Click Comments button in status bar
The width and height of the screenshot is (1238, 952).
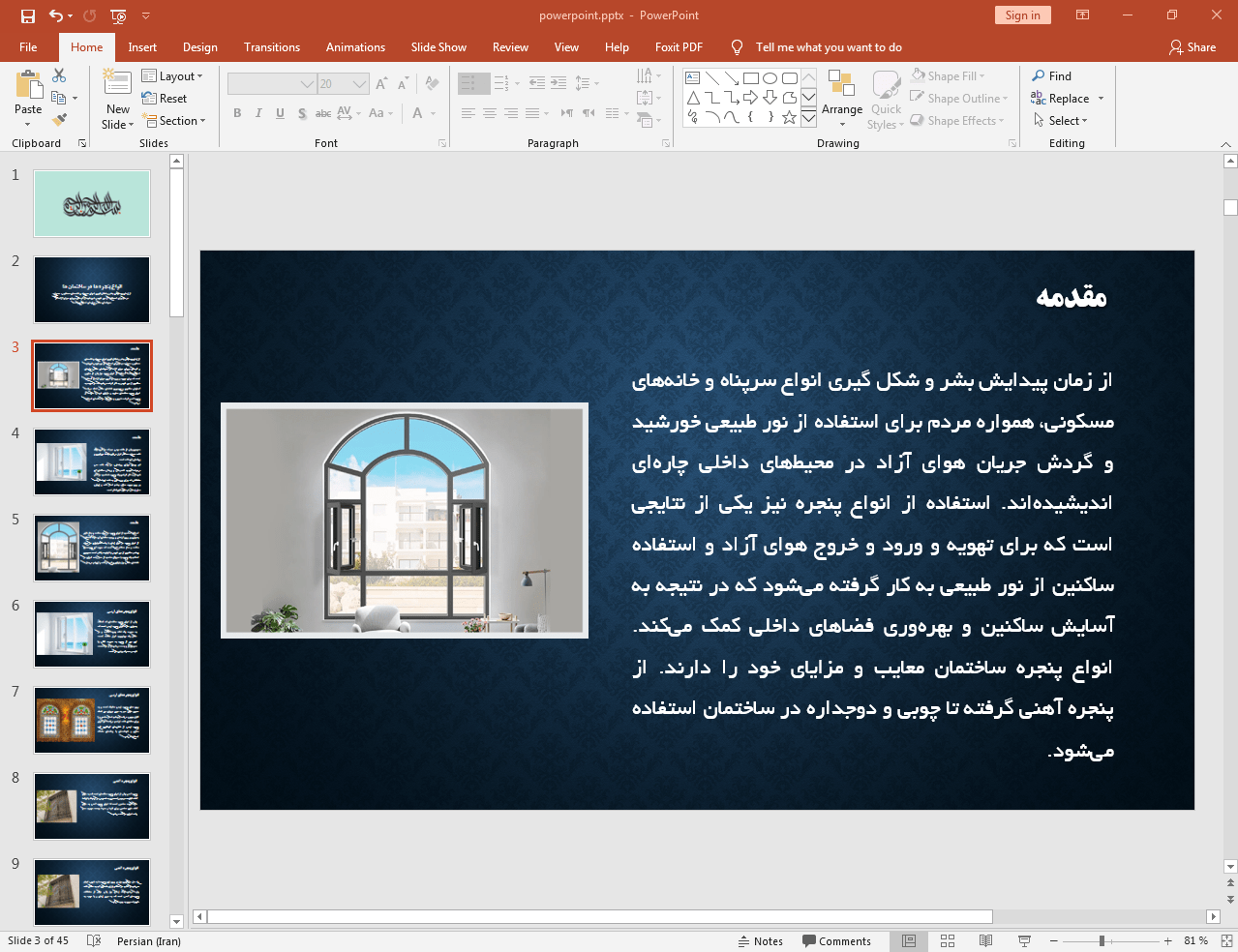pos(836,940)
